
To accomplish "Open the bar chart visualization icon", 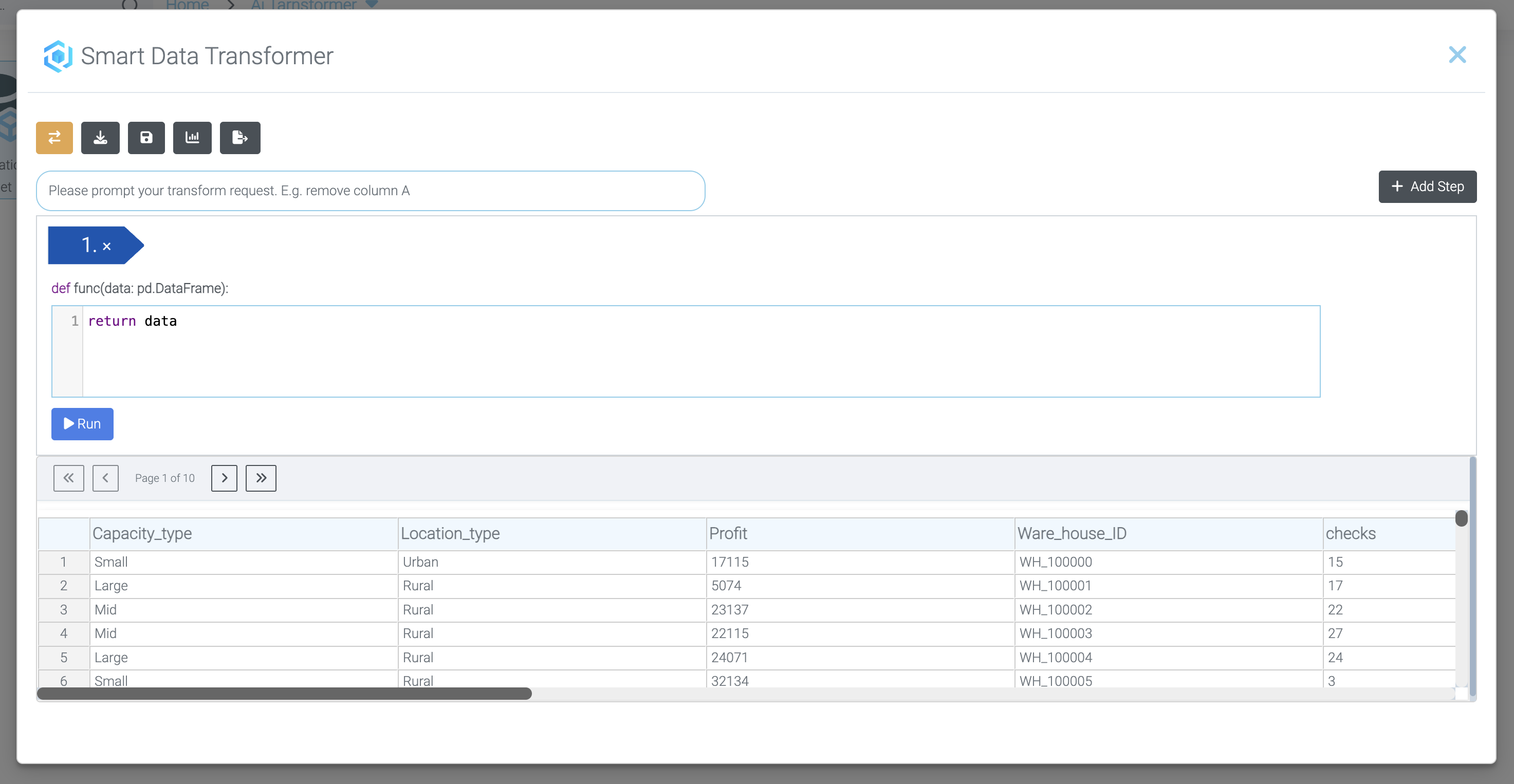I will pos(192,138).
